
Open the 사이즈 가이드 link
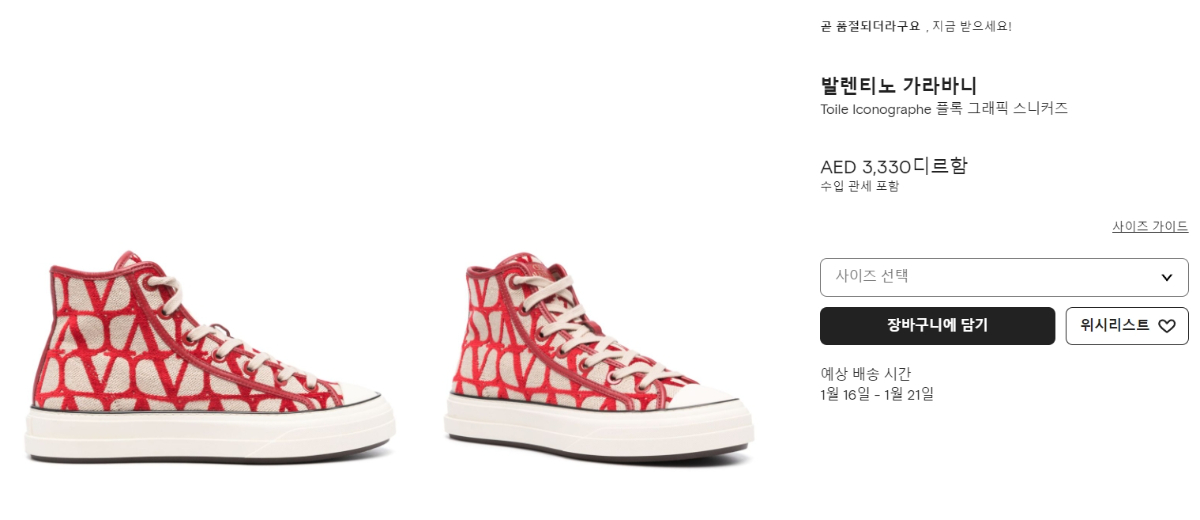(1150, 227)
